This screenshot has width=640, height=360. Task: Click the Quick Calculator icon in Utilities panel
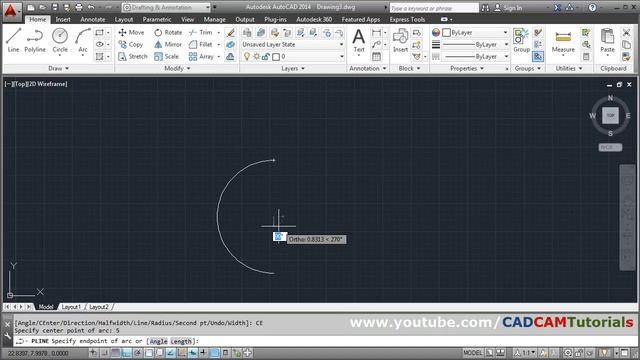[x=586, y=57]
